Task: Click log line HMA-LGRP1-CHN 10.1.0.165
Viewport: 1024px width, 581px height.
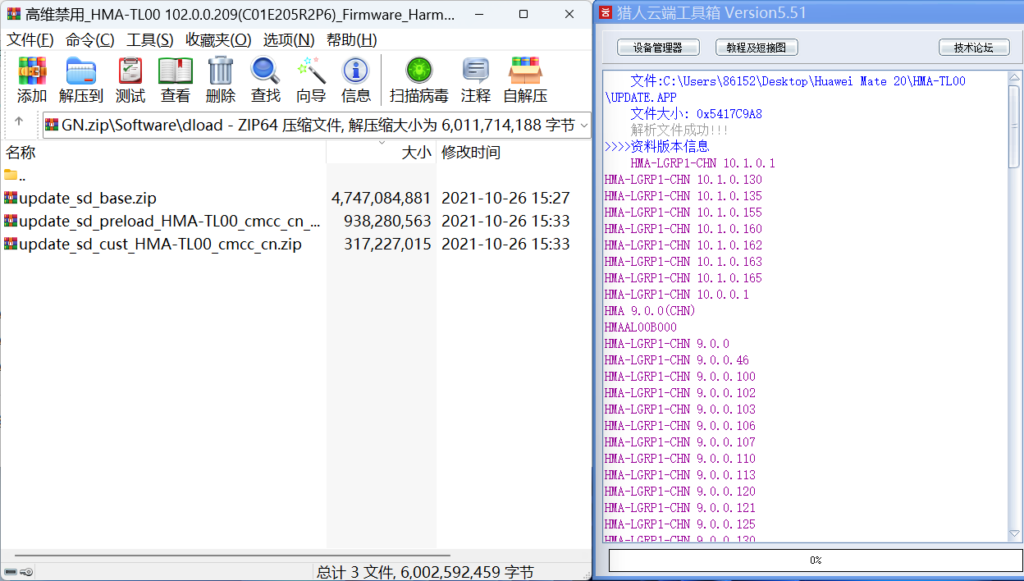Action: (683, 278)
